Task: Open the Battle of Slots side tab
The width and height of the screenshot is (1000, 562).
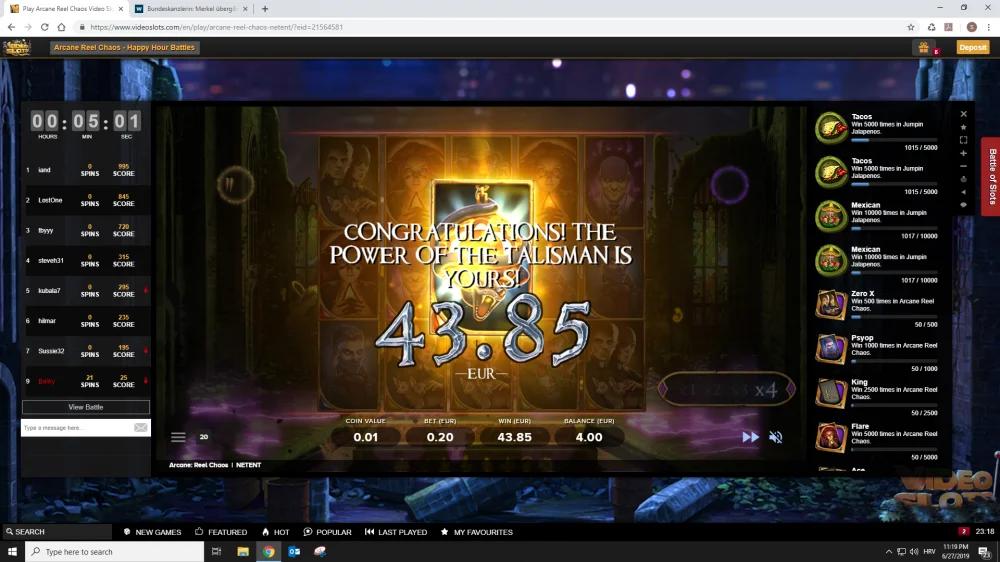Action: (x=992, y=176)
